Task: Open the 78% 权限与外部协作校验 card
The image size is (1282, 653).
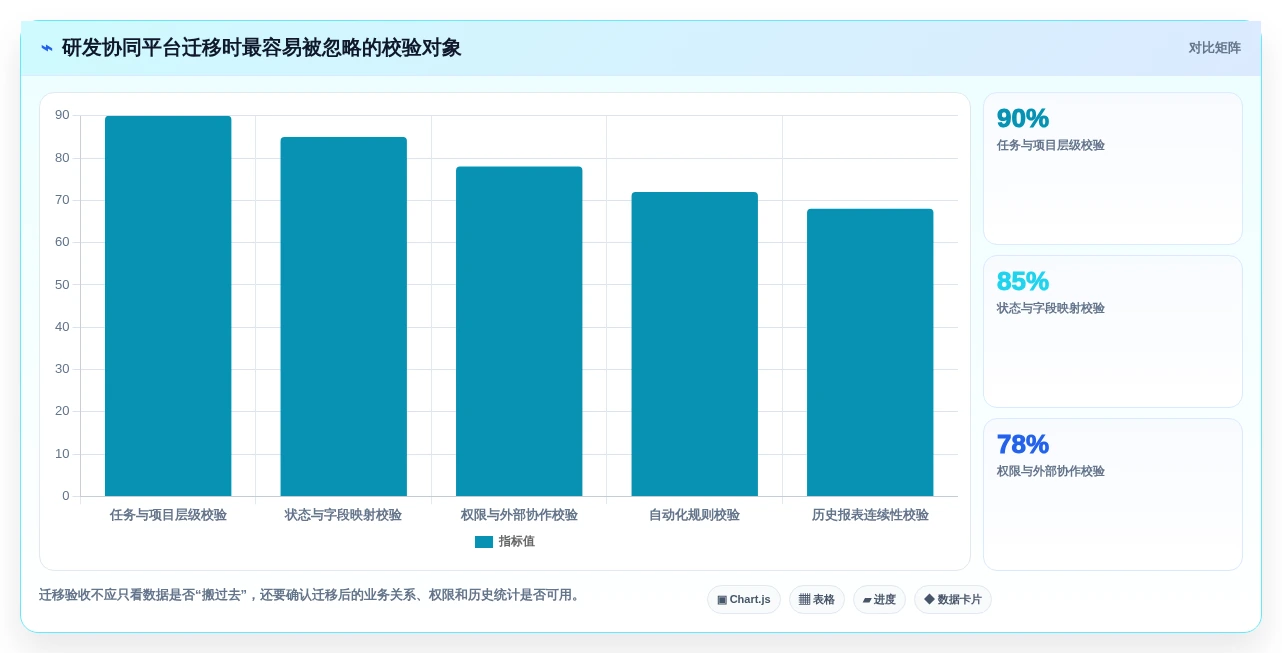Action: point(1113,495)
